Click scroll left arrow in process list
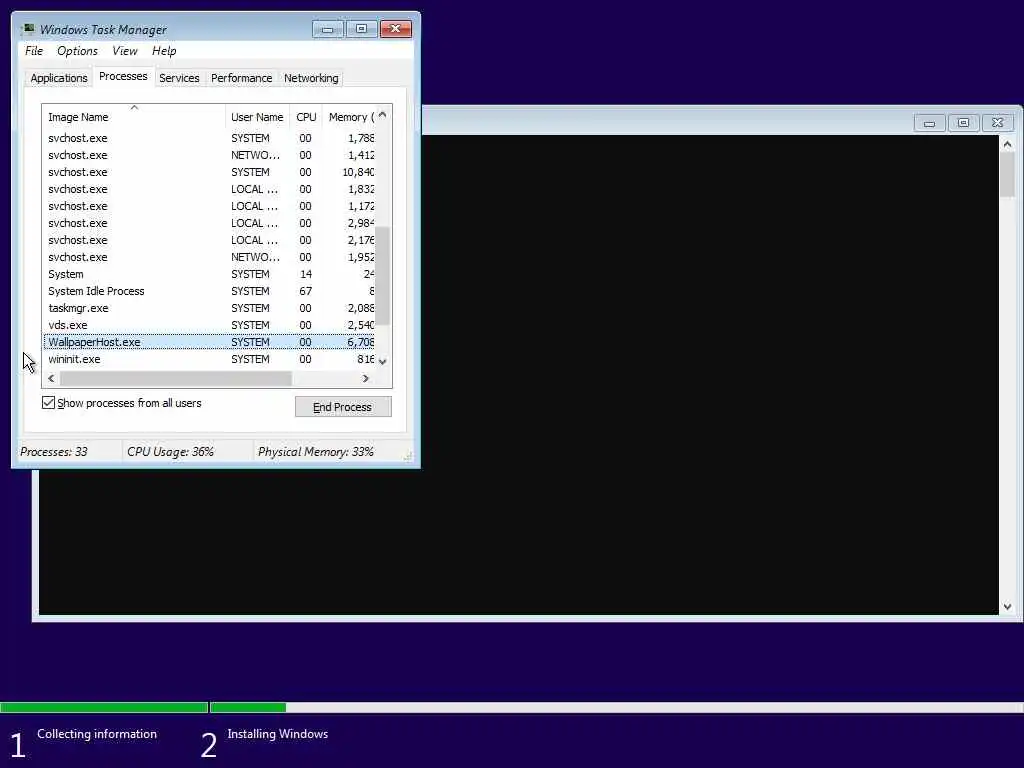Viewport: 1024px width, 768px height. pos(51,378)
